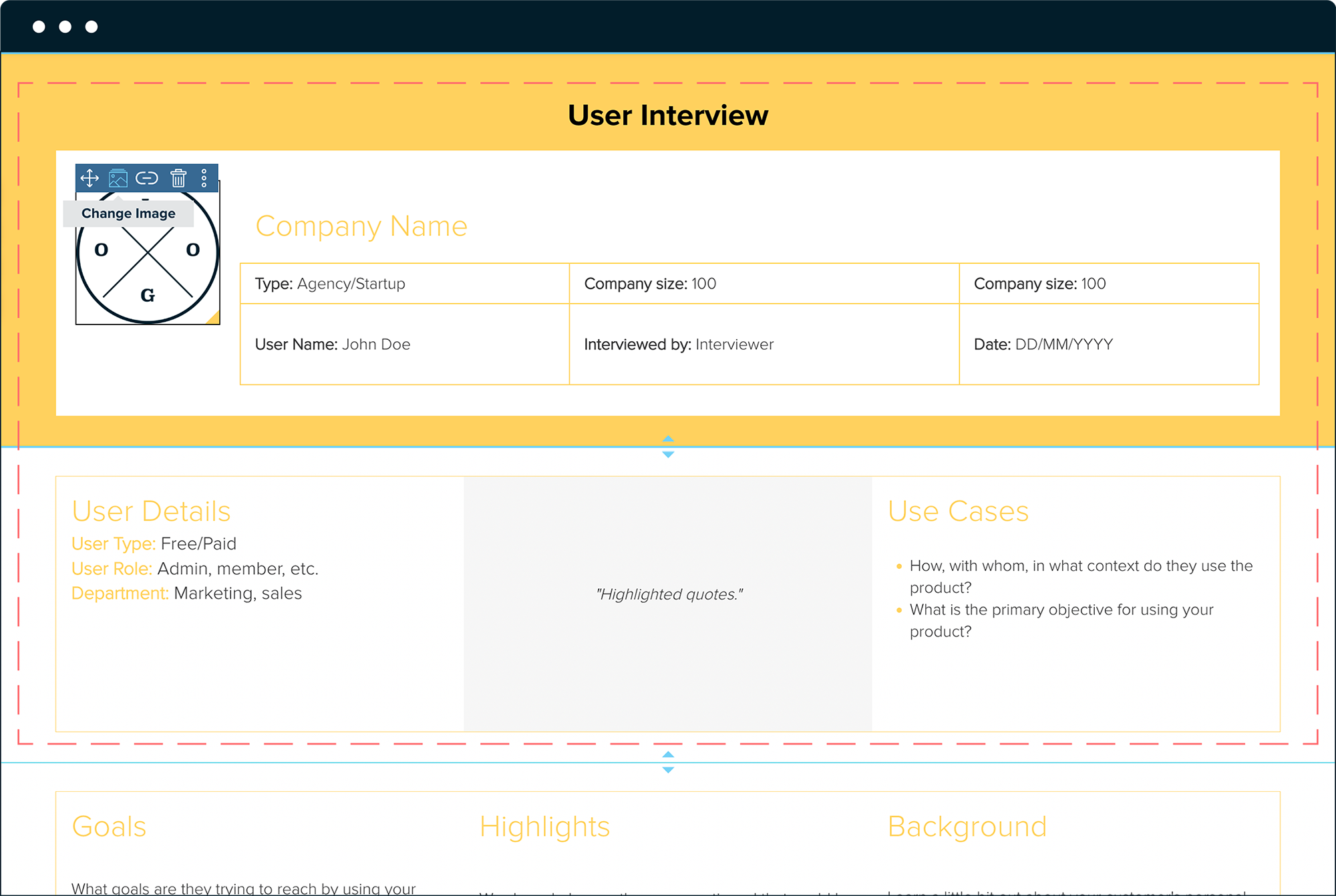1336x896 pixels.
Task: Select the Move tool in the image toolbar
Action: [90, 178]
